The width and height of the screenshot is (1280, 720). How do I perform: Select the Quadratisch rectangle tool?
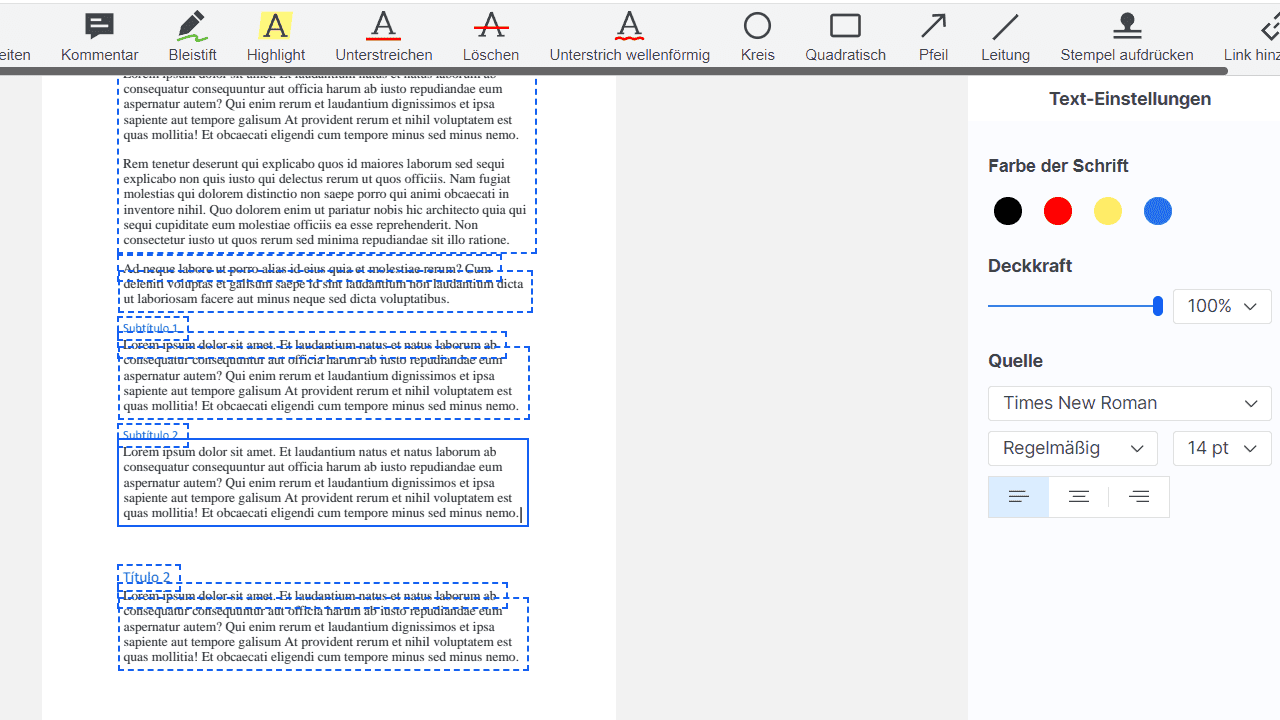click(845, 37)
